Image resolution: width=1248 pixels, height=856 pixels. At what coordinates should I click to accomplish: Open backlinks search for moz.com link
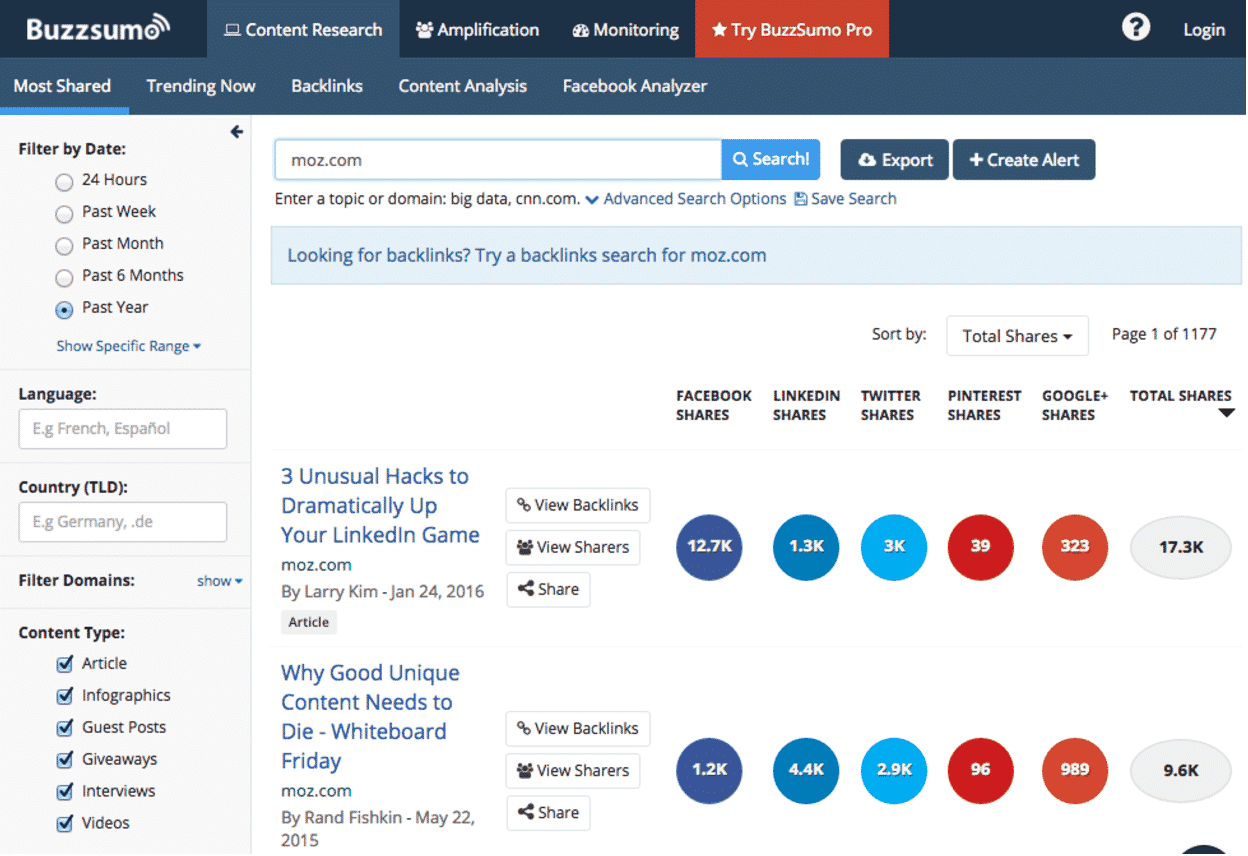click(x=527, y=255)
